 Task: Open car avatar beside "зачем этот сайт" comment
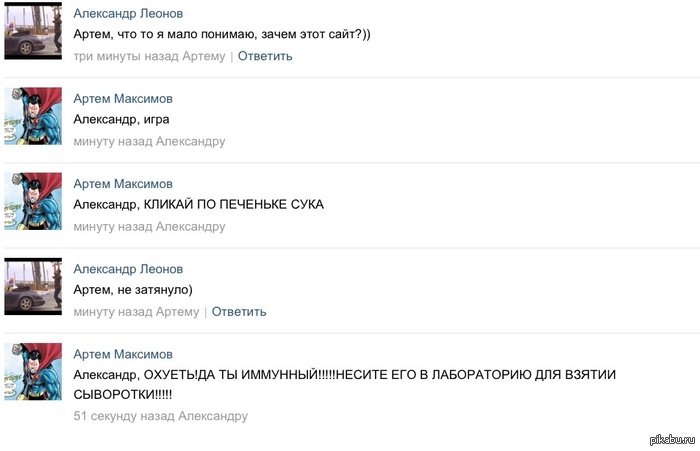(33, 31)
